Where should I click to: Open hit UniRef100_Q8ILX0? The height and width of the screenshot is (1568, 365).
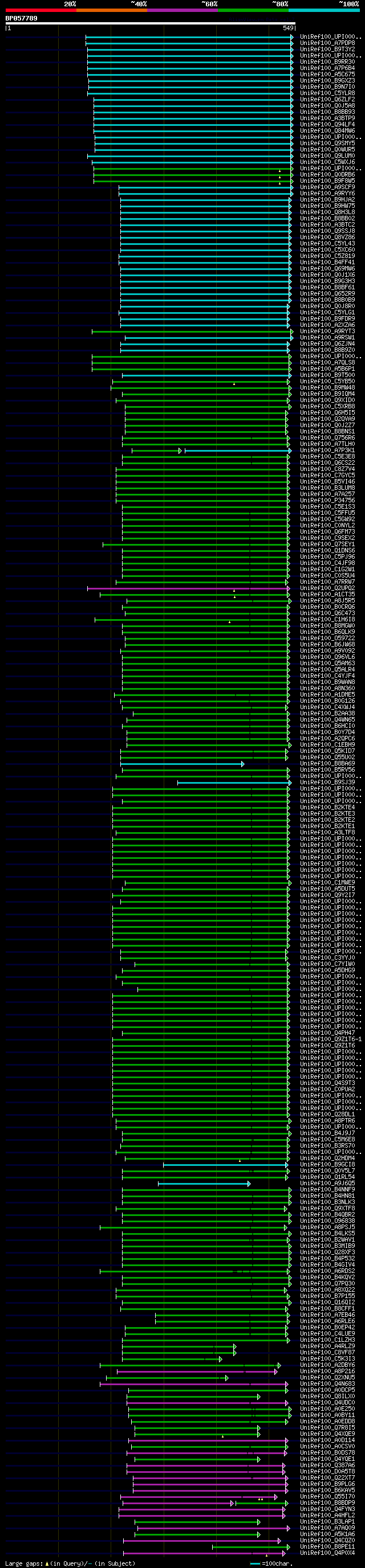(x=327, y=1397)
